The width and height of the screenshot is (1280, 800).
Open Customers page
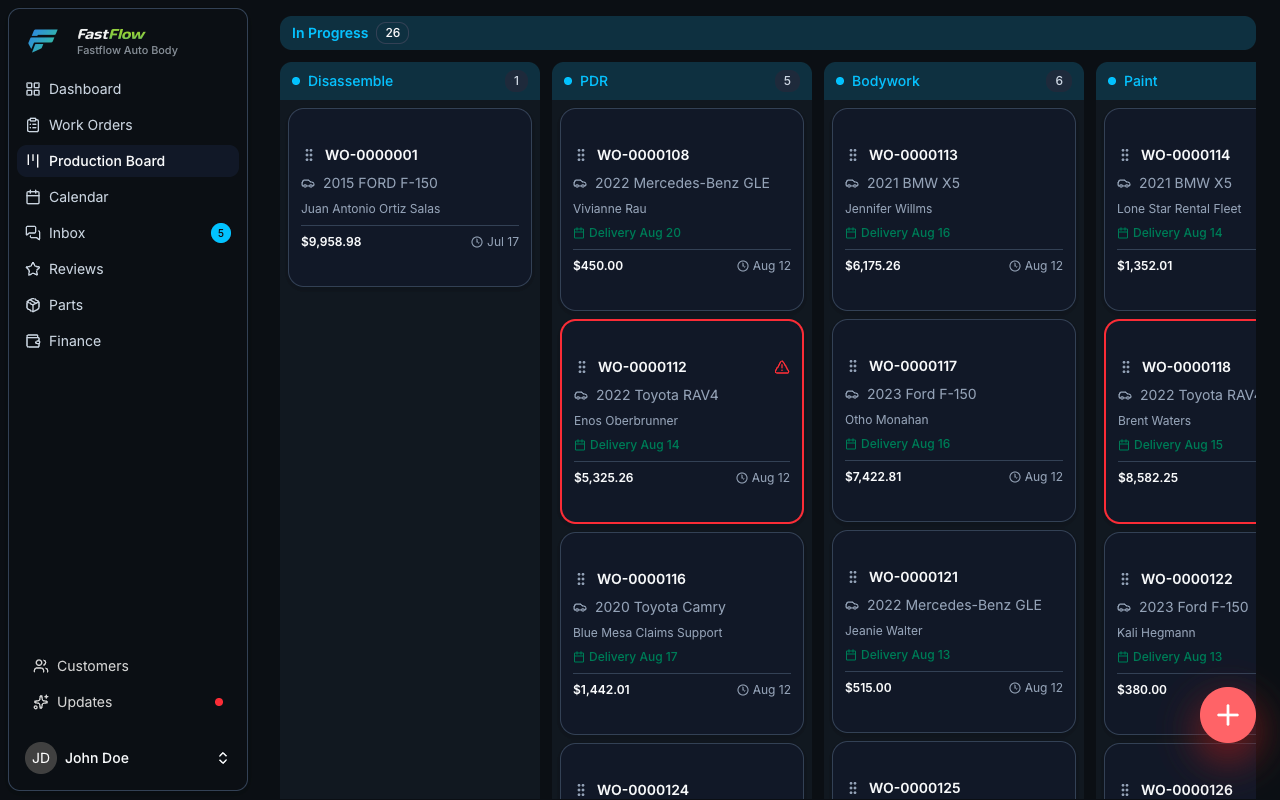pos(128,666)
